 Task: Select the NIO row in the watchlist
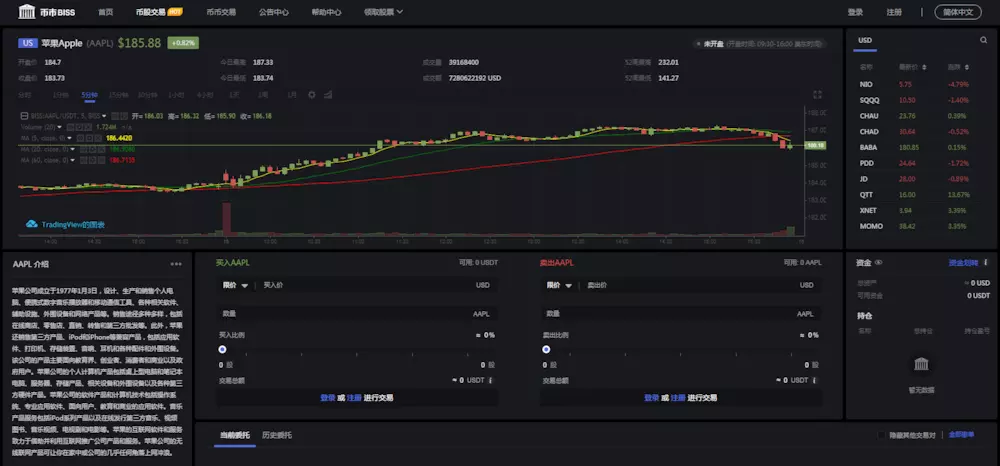point(922,84)
